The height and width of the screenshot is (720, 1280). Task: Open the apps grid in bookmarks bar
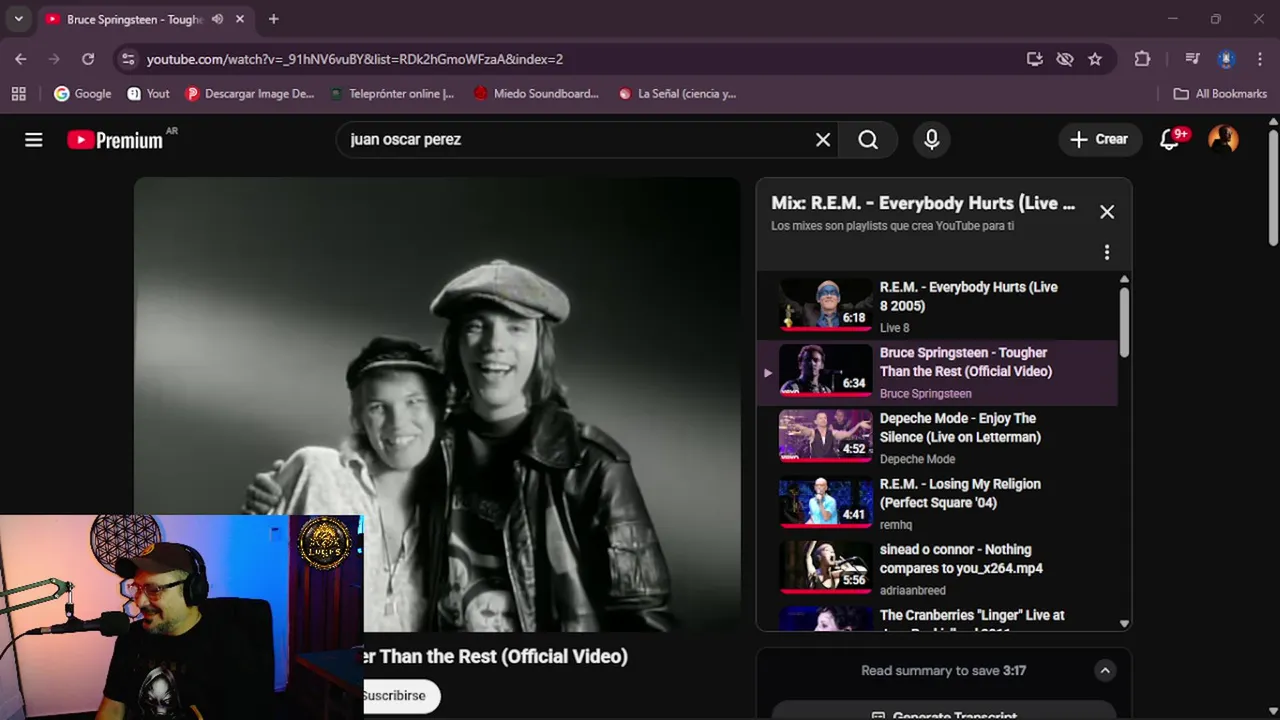[18, 93]
